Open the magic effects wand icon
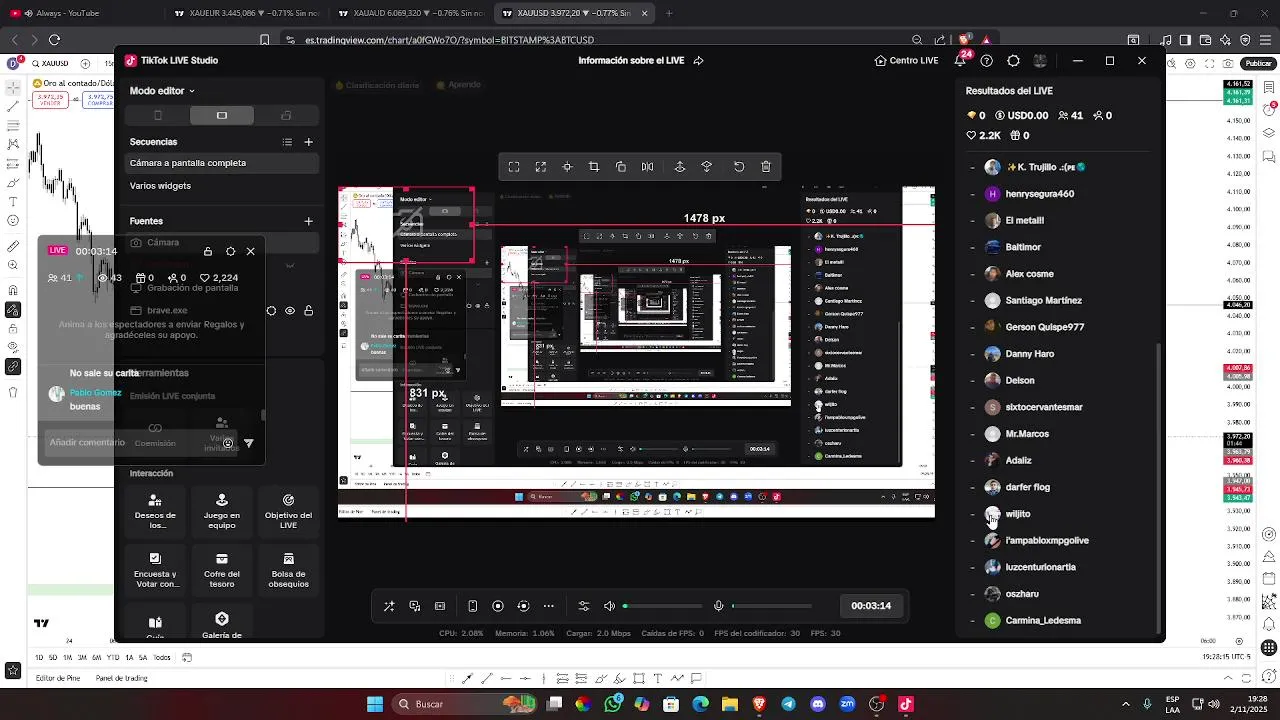 click(389, 606)
